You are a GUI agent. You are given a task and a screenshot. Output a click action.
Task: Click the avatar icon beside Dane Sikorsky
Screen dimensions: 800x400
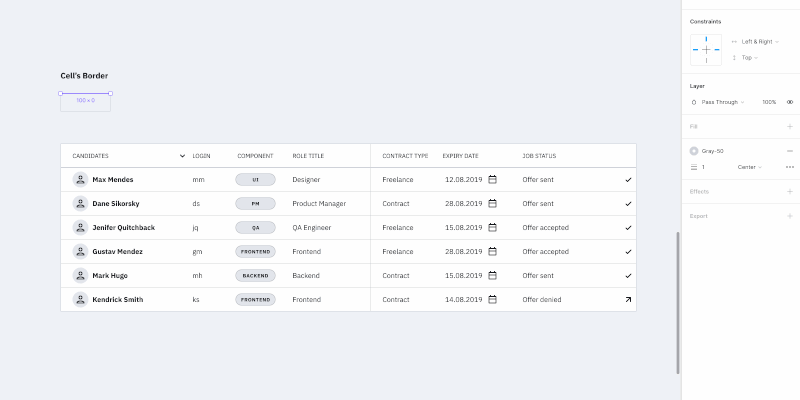click(x=80, y=203)
